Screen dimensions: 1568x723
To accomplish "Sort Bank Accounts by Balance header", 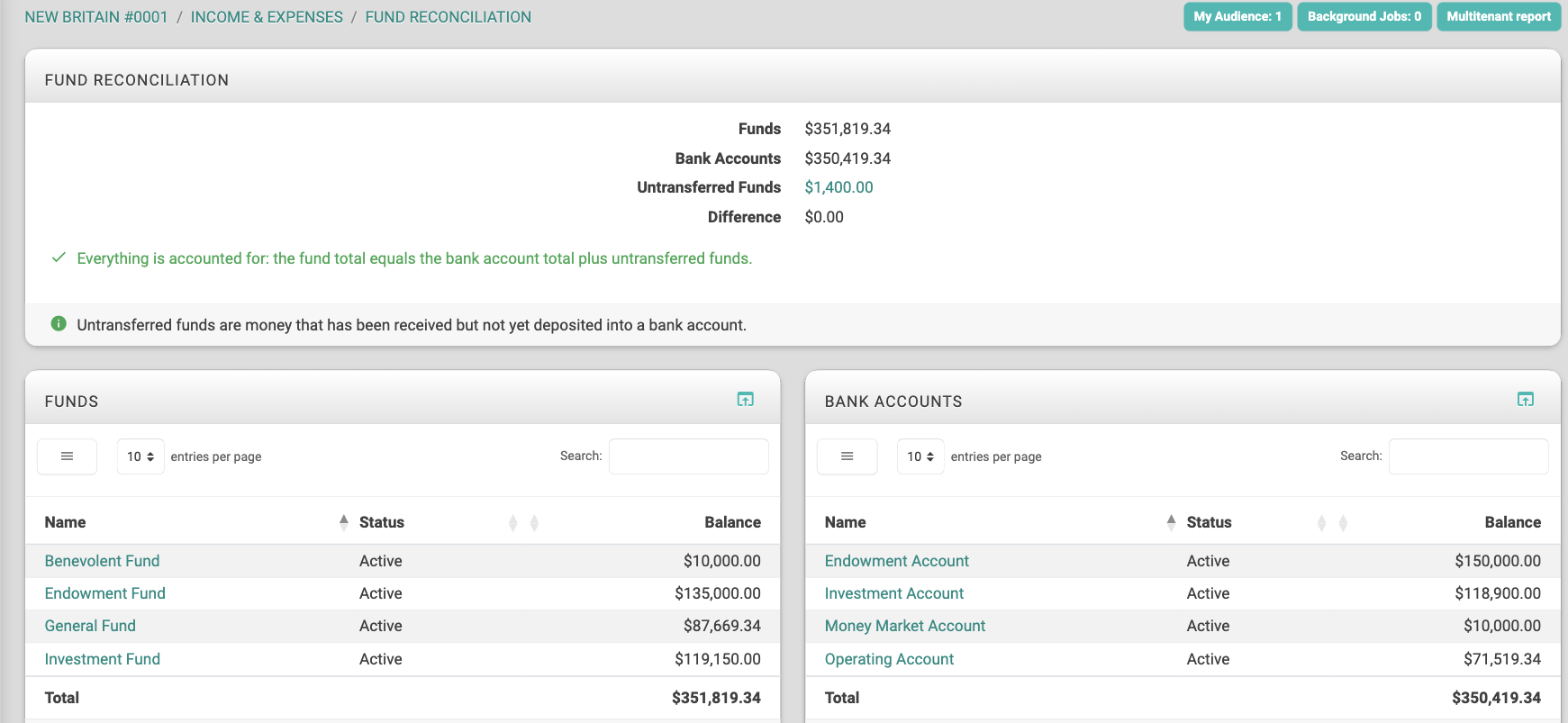I will pyautogui.click(x=1513, y=522).
